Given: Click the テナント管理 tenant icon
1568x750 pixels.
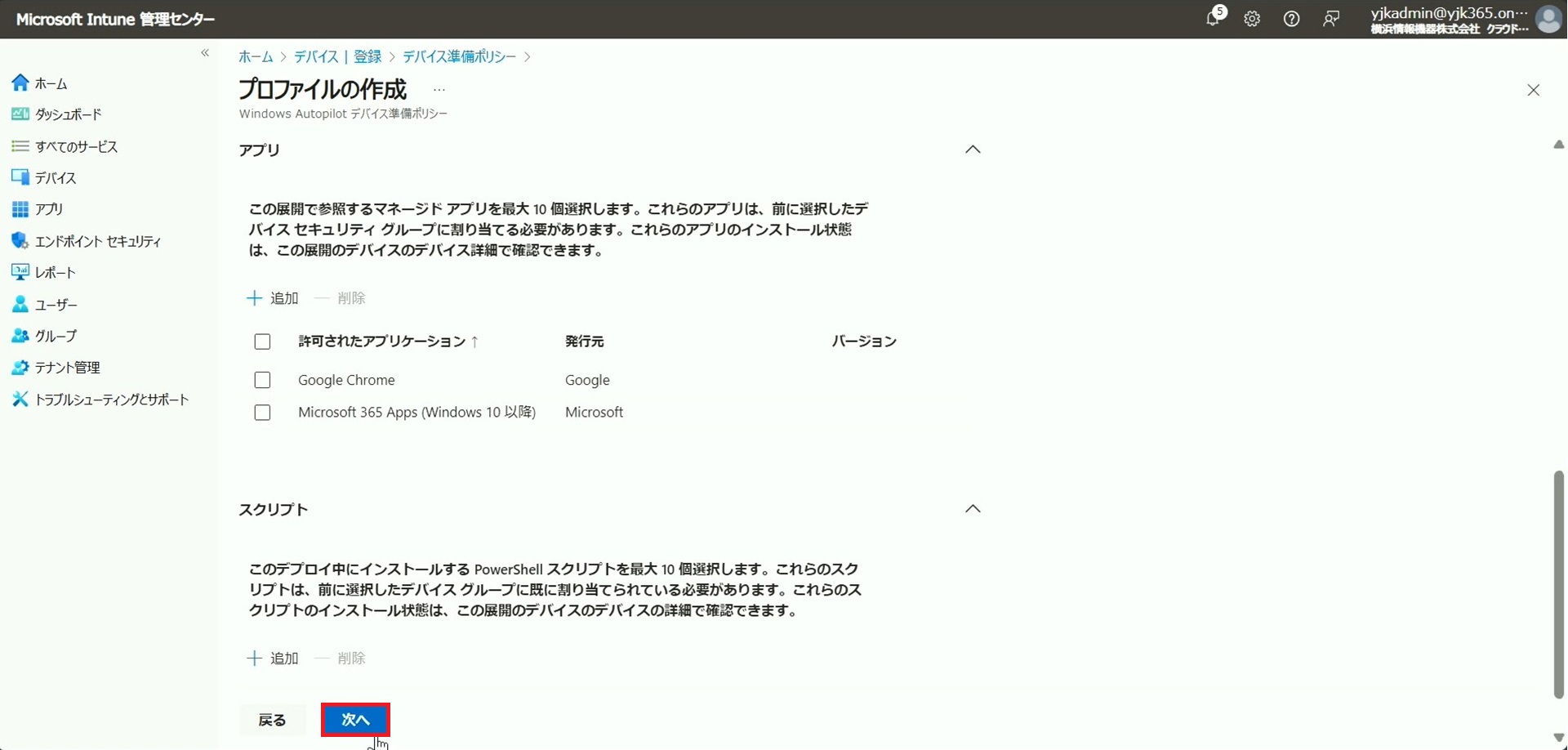Looking at the screenshot, I should coord(20,368).
